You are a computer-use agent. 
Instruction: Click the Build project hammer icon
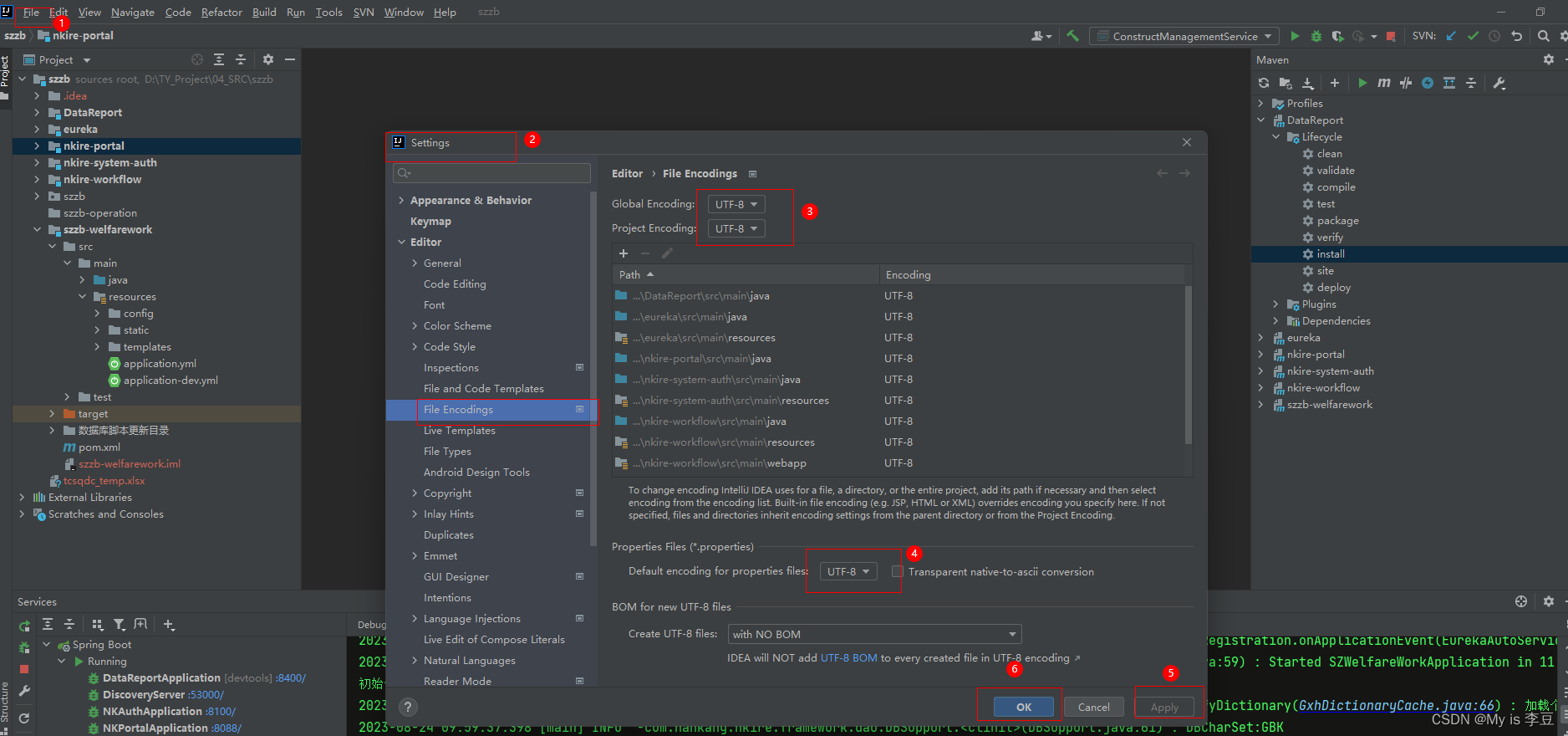[x=1073, y=36]
